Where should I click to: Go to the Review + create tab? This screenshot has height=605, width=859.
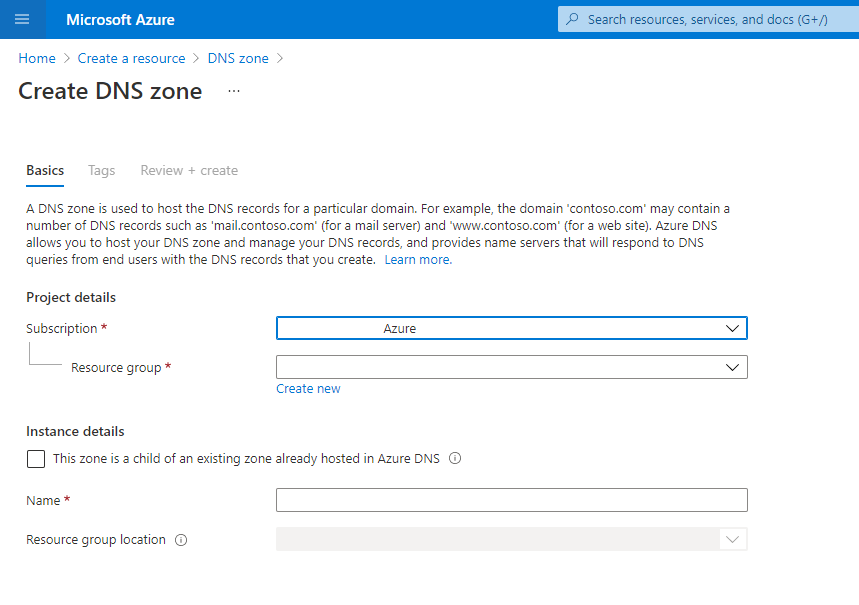pos(189,170)
